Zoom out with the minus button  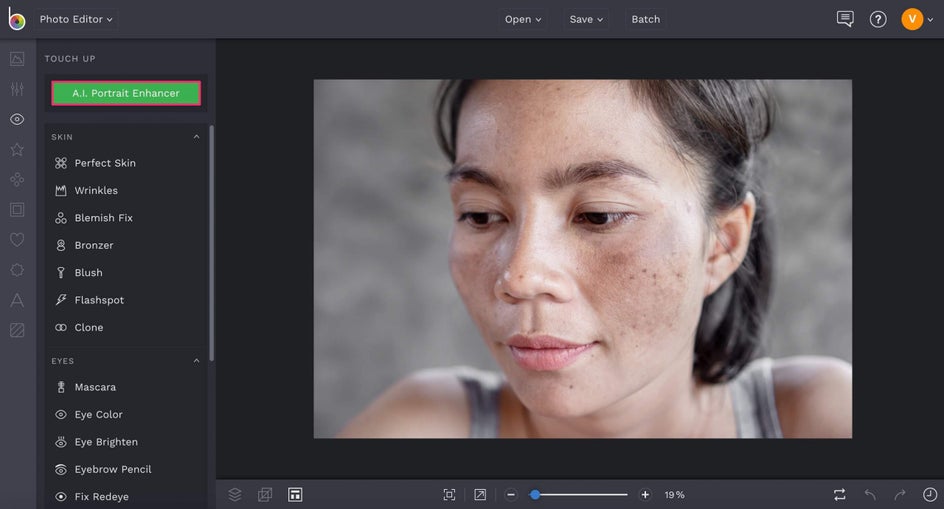(511, 494)
